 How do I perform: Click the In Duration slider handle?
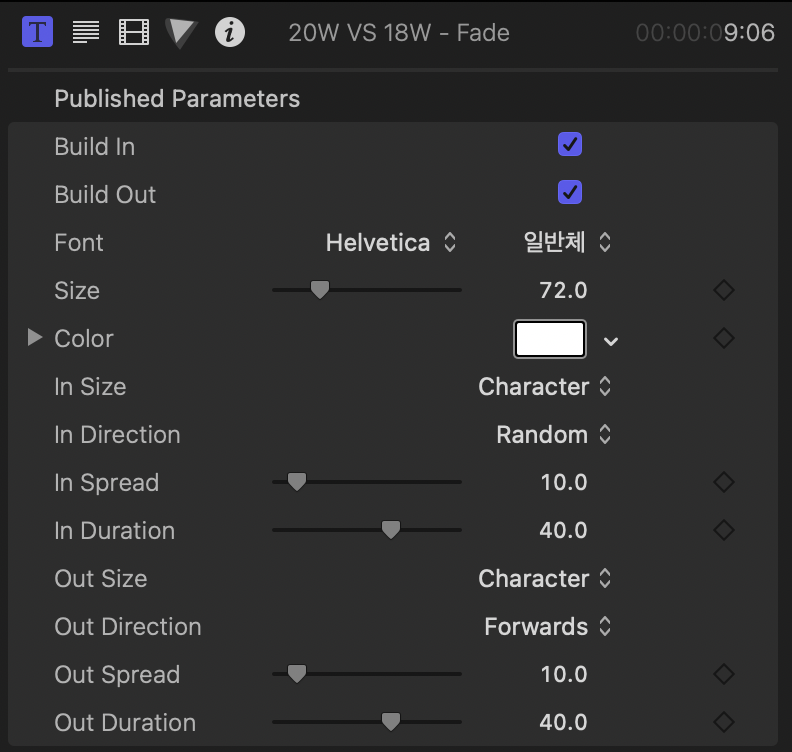(391, 530)
